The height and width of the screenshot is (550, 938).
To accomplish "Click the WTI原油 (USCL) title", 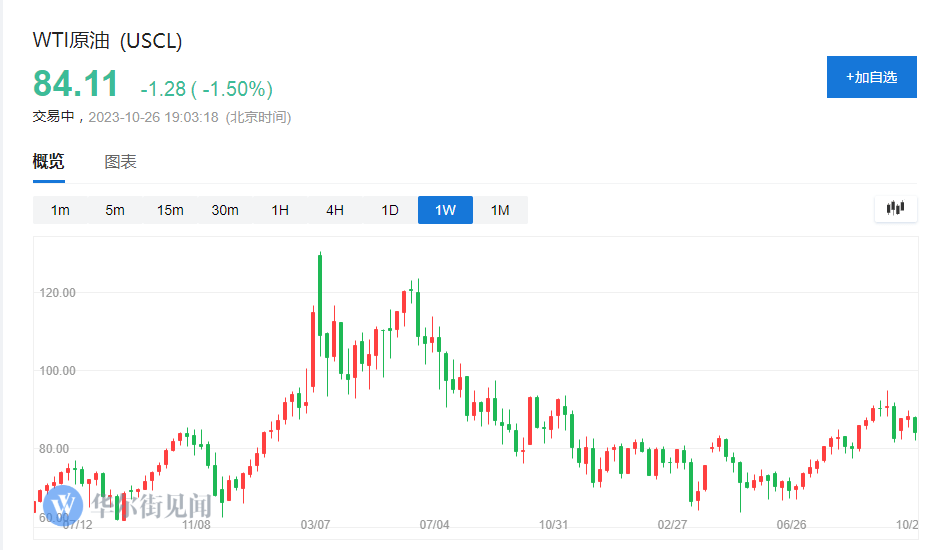I will (x=108, y=41).
